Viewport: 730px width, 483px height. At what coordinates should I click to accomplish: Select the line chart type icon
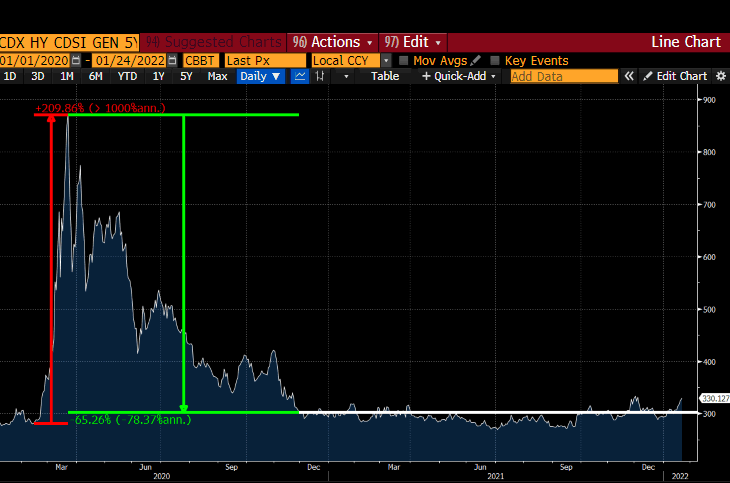pyautogui.click(x=300, y=76)
